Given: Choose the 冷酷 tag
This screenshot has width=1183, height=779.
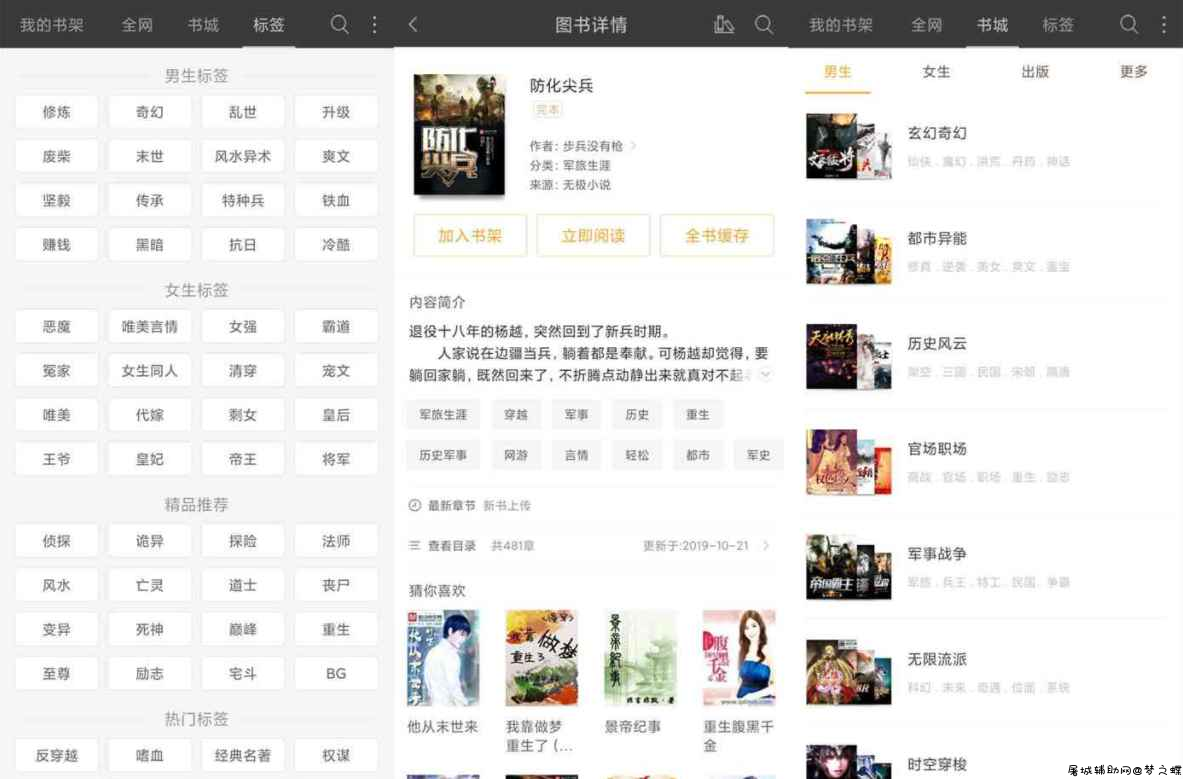Looking at the screenshot, I should [336, 245].
